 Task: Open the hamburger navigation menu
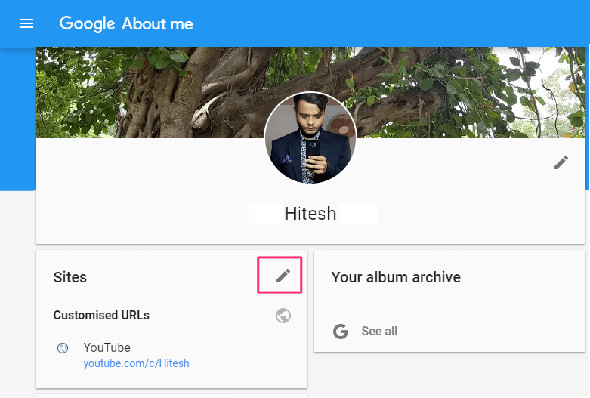click(26, 24)
